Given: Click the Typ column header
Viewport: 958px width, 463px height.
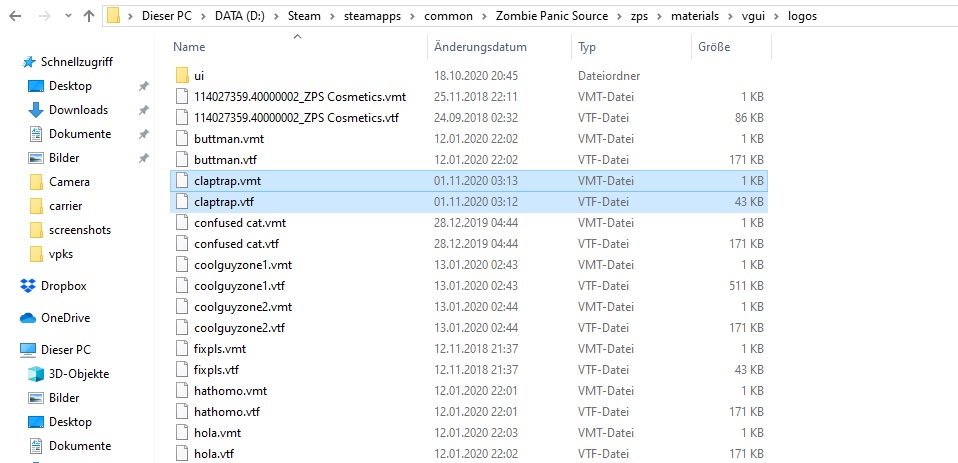Looking at the screenshot, I should (x=587, y=47).
